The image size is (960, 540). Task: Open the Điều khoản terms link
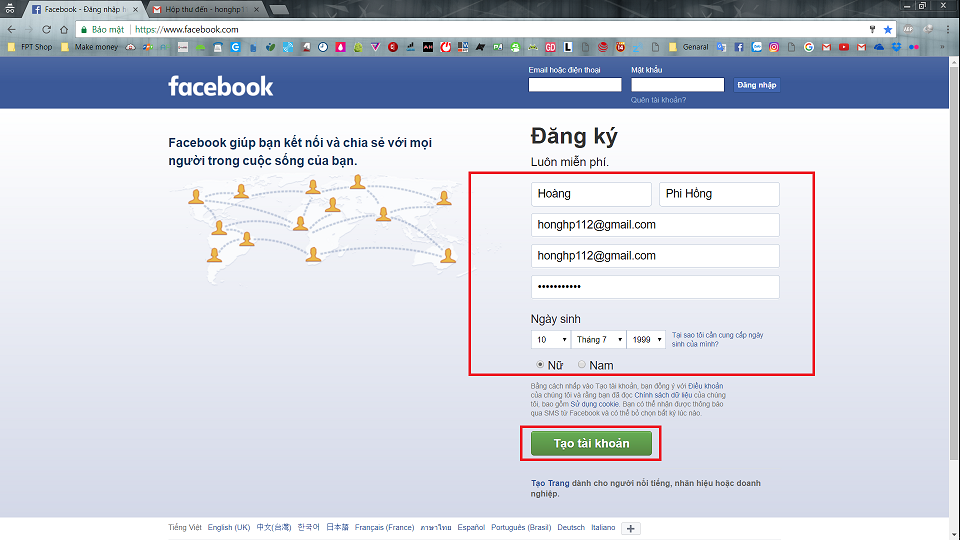[x=705, y=386]
